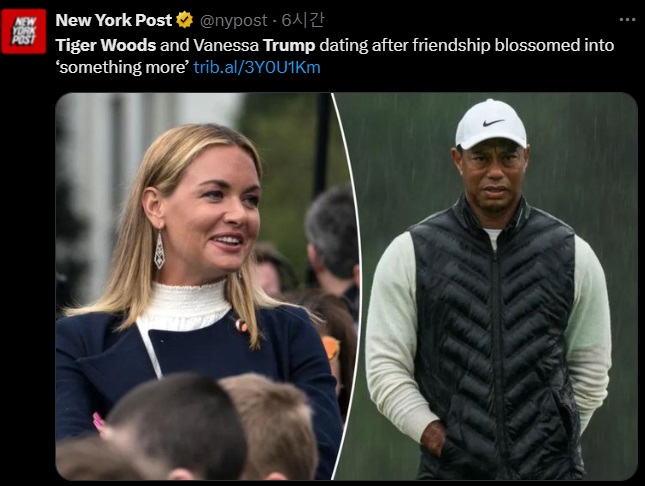
Task: Click the Nike swoosh on white cap
Action: tap(493, 123)
